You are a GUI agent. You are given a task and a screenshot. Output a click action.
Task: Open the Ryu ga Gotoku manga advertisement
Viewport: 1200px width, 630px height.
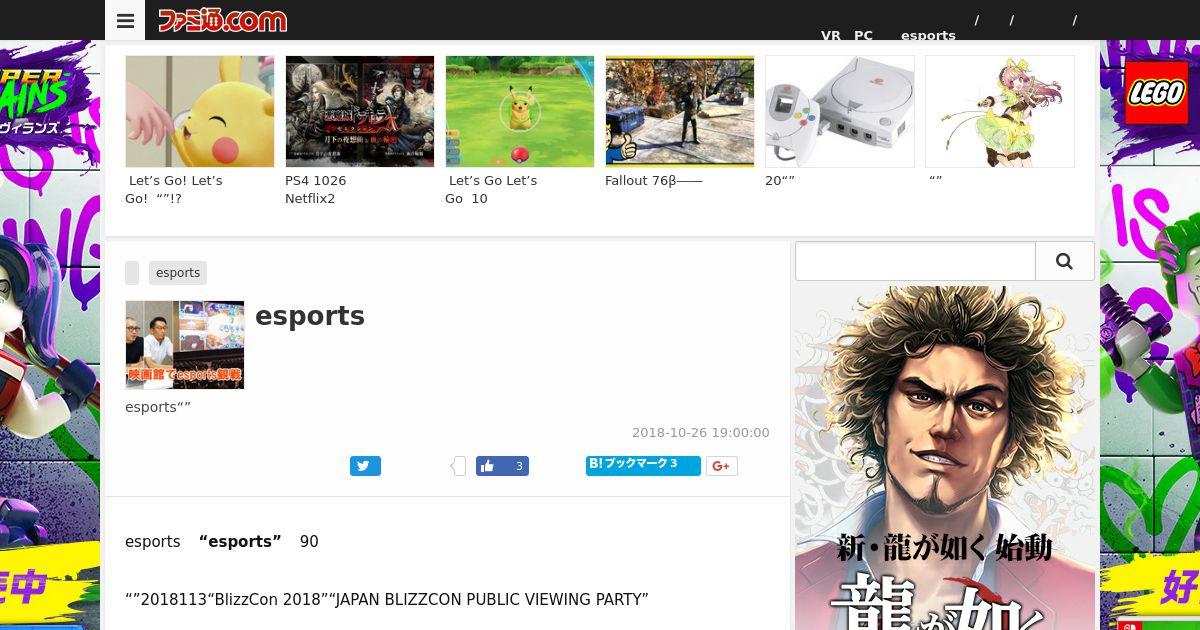[x=945, y=458]
